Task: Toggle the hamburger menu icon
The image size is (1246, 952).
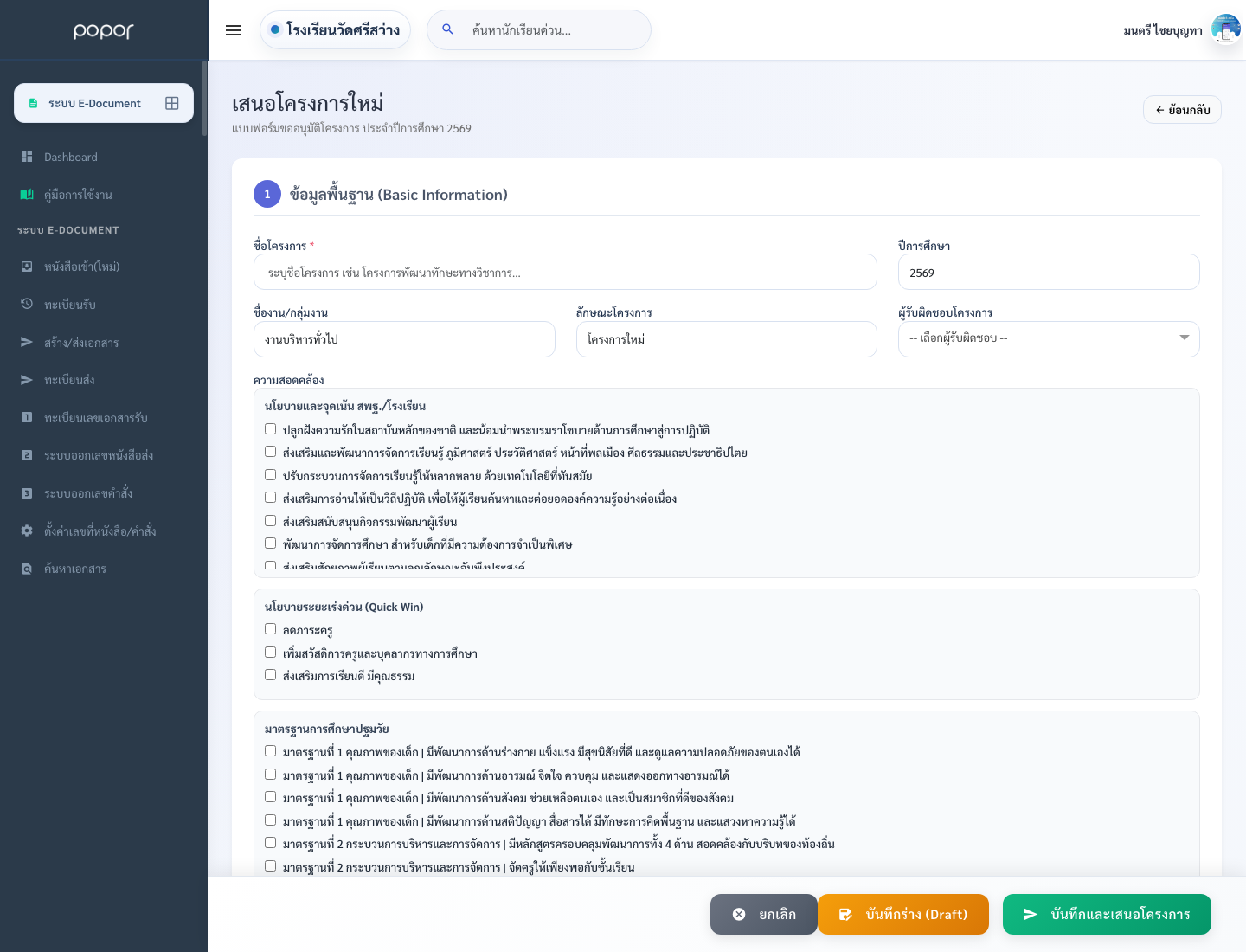Action: (234, 30)
